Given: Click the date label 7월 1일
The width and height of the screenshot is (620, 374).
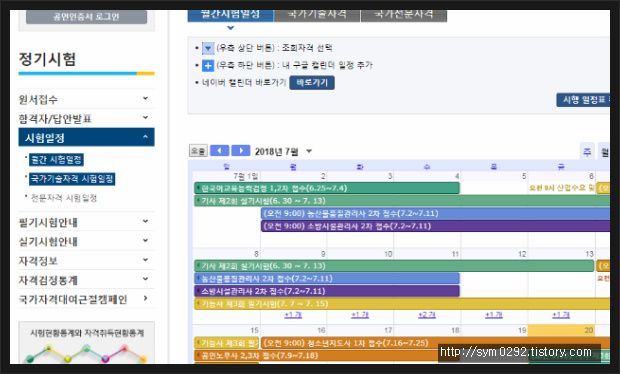Looking at the screenshot, I should (x=246, y=176).
